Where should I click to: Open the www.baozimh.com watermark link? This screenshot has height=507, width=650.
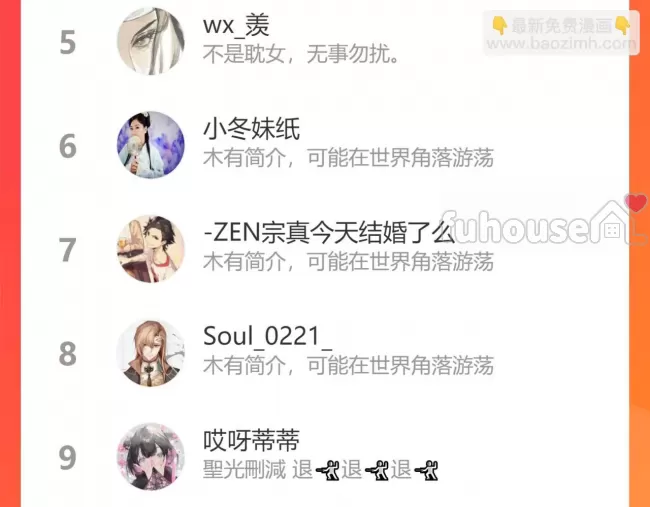click(x=560, y=44)
